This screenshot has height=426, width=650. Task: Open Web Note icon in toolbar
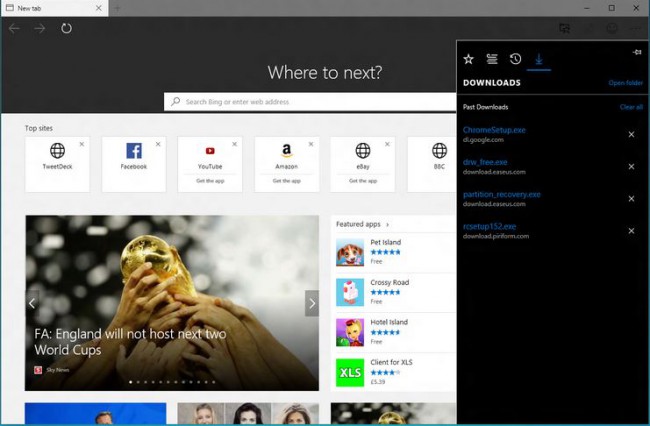pyautogui.click(x=564, y=28)
